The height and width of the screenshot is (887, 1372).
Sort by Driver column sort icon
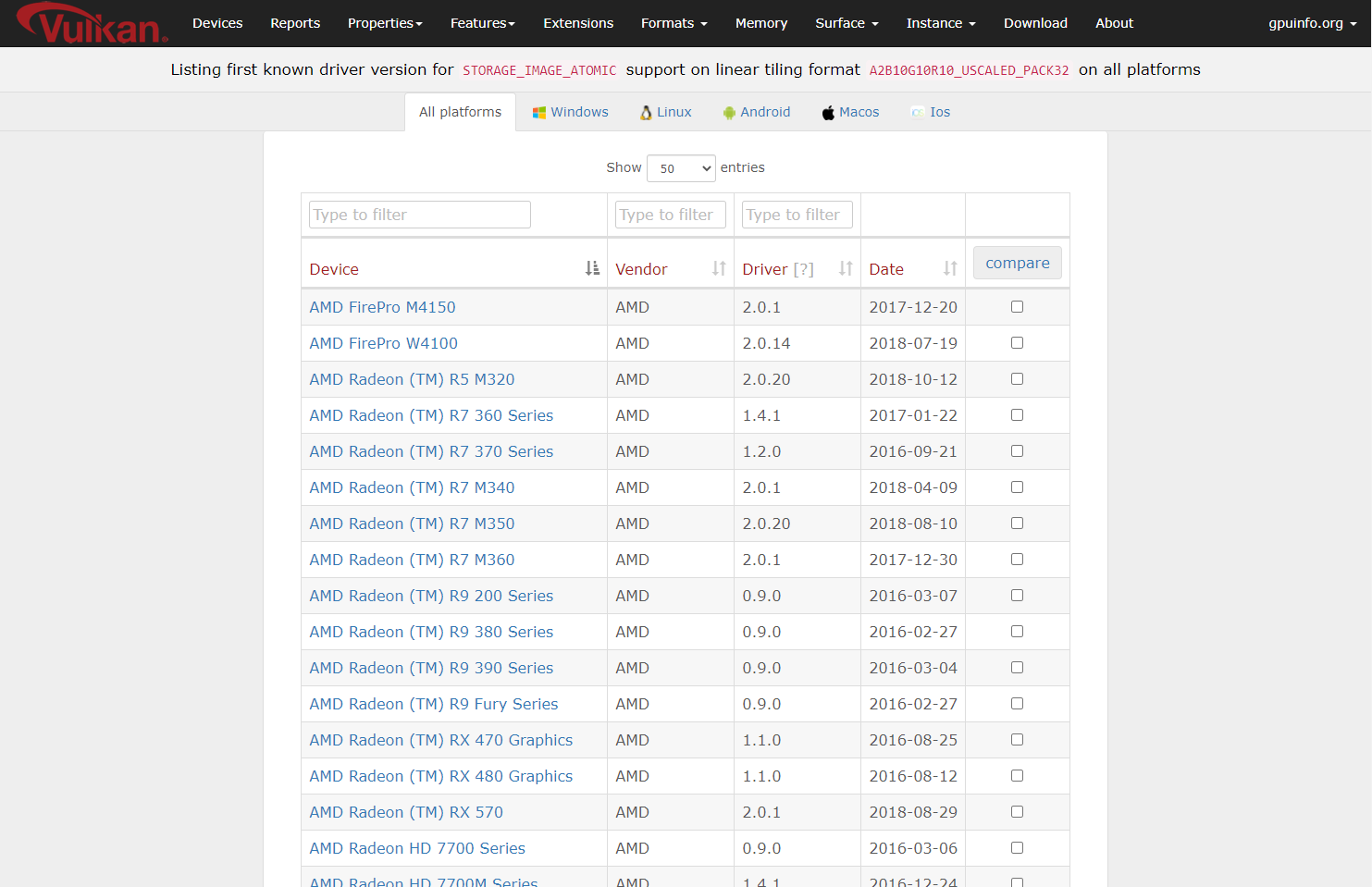tap(846, 268)
